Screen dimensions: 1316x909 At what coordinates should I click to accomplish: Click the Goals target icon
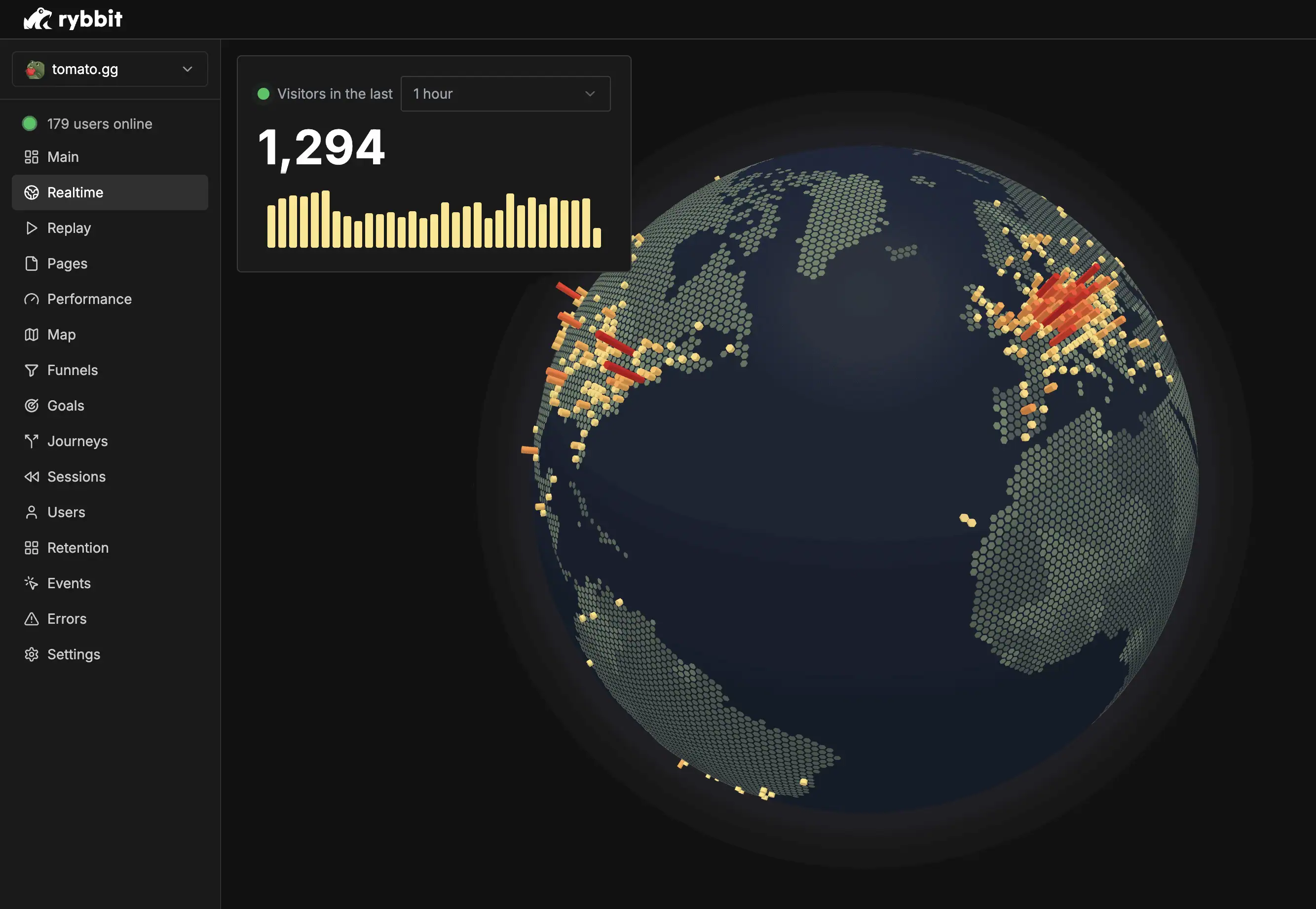(x=31, y=406)
